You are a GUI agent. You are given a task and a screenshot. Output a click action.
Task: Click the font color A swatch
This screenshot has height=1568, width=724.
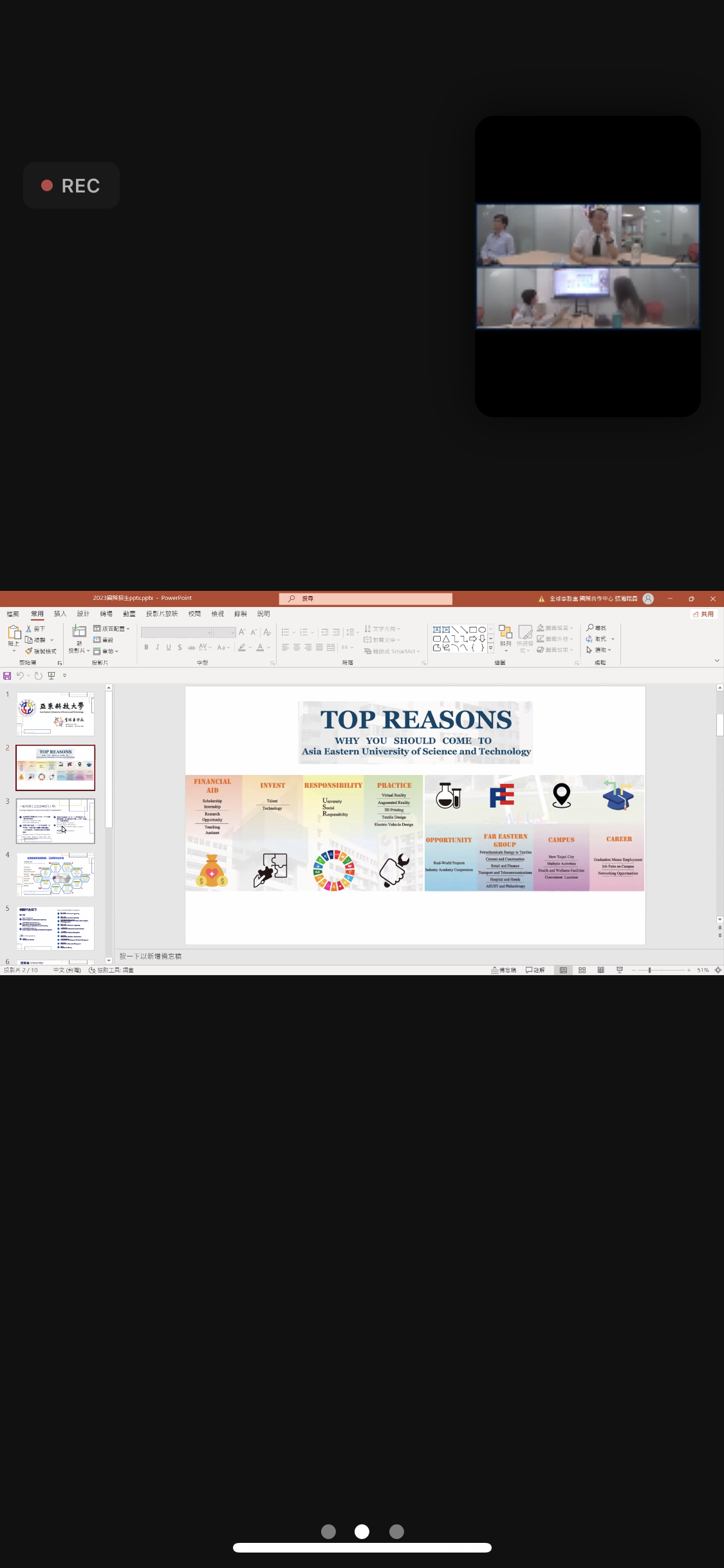[x=260, y=648]
